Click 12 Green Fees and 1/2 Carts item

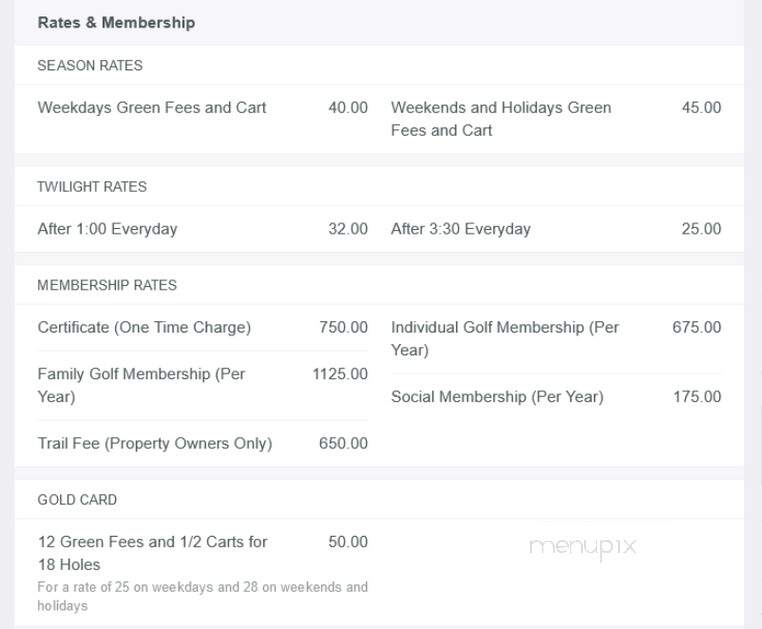(x=153, y=553)
